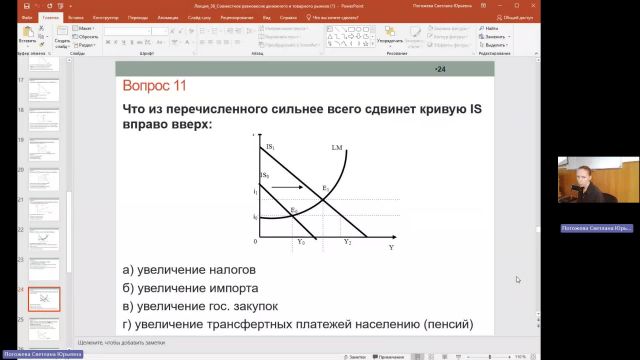This screenshot has width=640, height=360.
Task: Toggle strikethrough (abc) formatting
Action: (140, 42)
